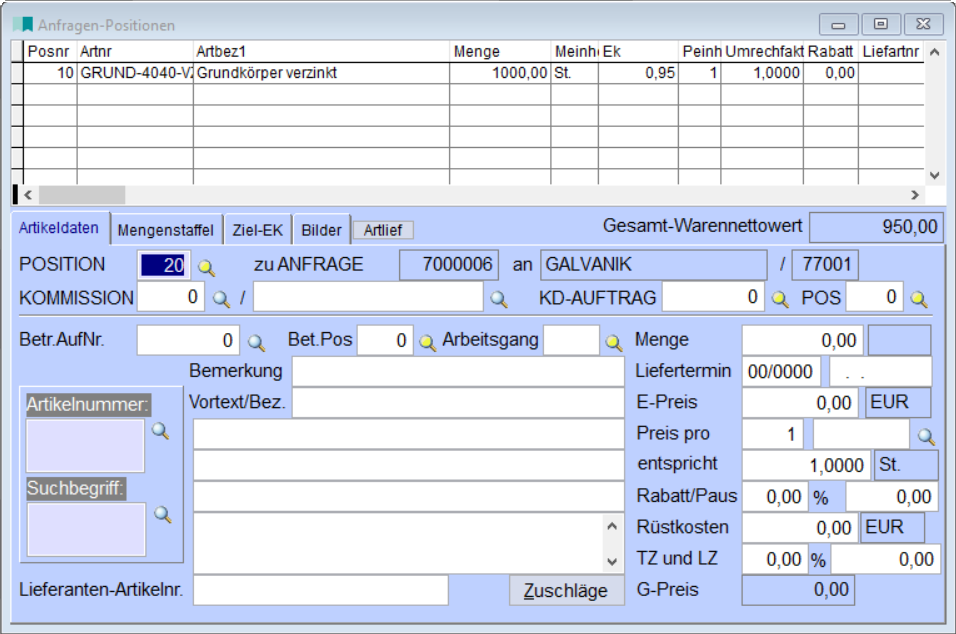Image resolution: width=956 pixels, height=634 pixels.
Task: Click into the Bemerkung input field
Action: [457, 372]
